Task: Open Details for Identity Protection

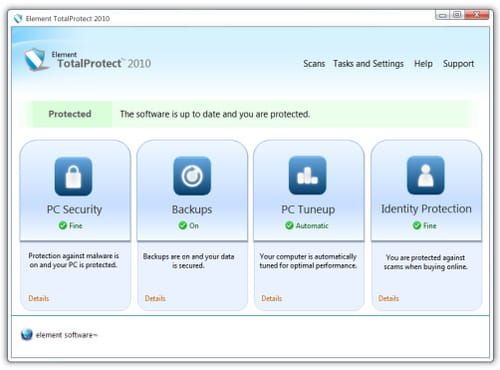Action: point(388,298)
